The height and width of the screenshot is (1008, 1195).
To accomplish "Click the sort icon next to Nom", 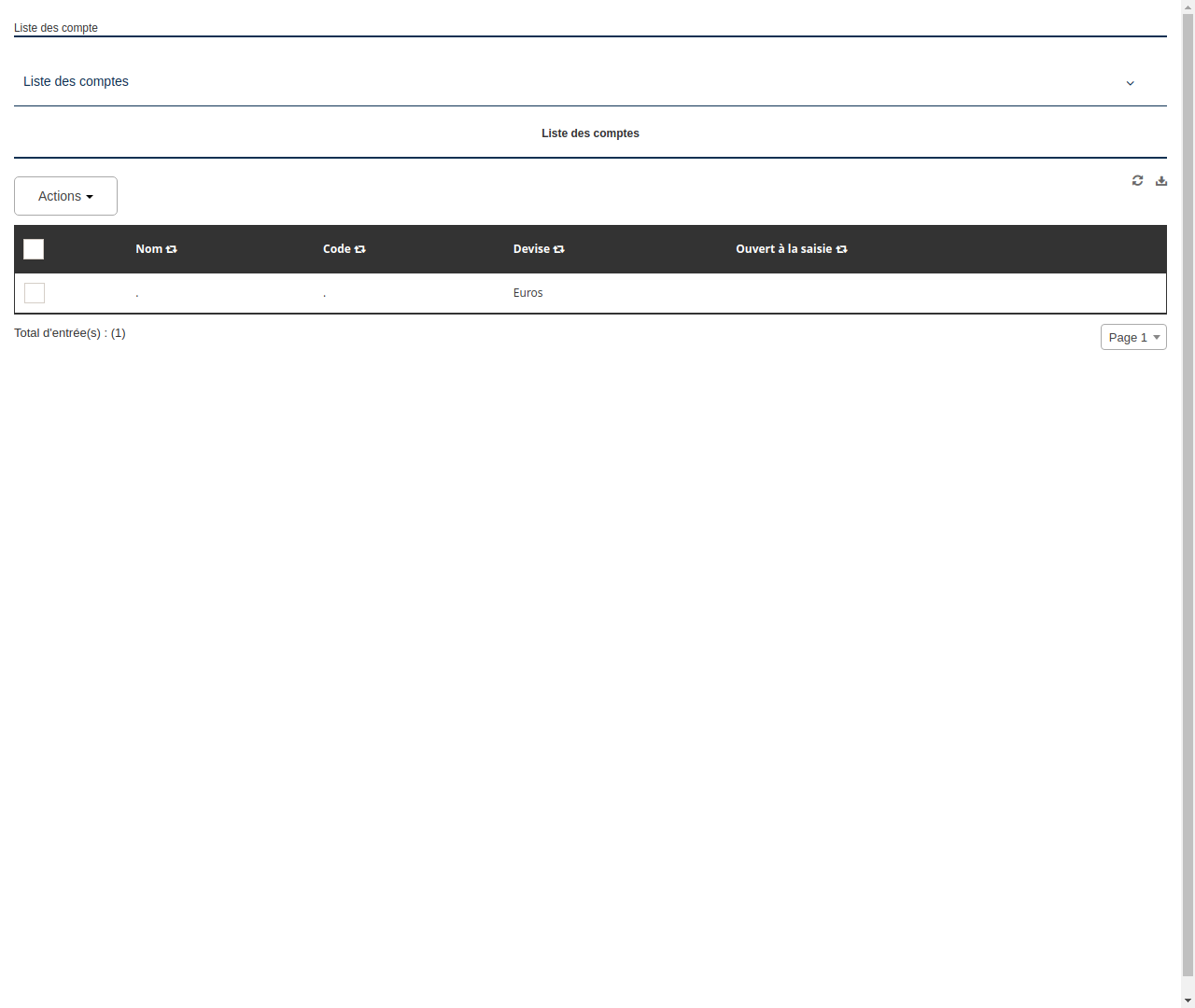I will click(x=172, y=249).
